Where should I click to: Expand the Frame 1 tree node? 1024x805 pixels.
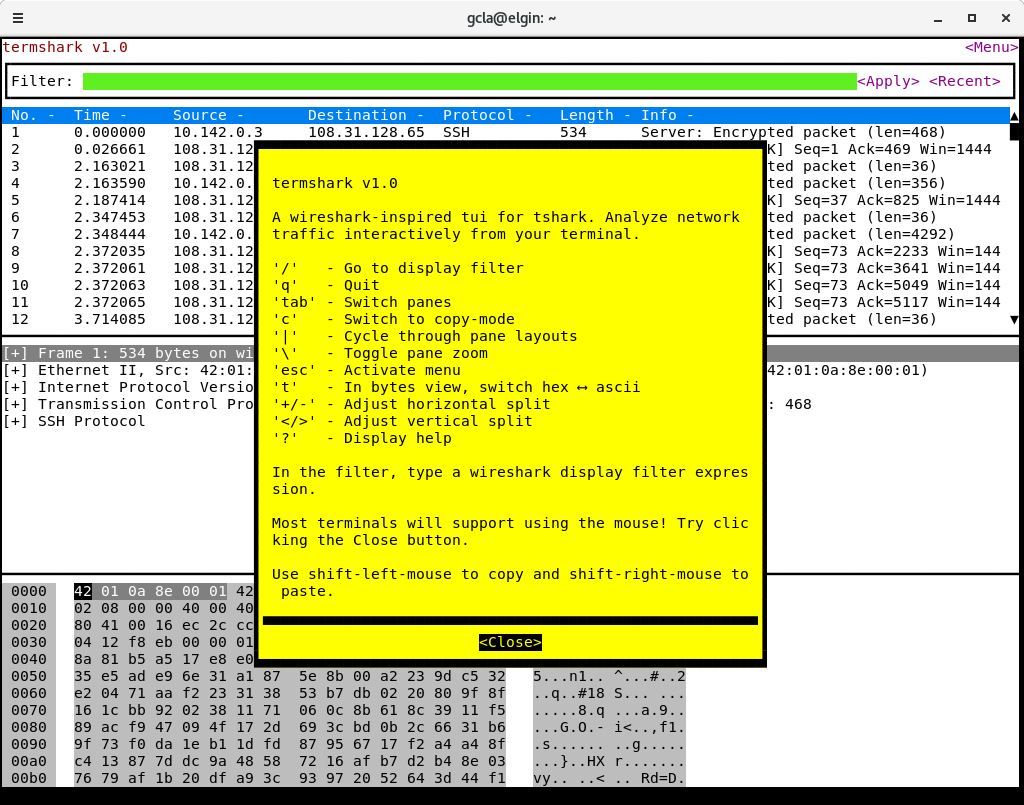[15, 353]
